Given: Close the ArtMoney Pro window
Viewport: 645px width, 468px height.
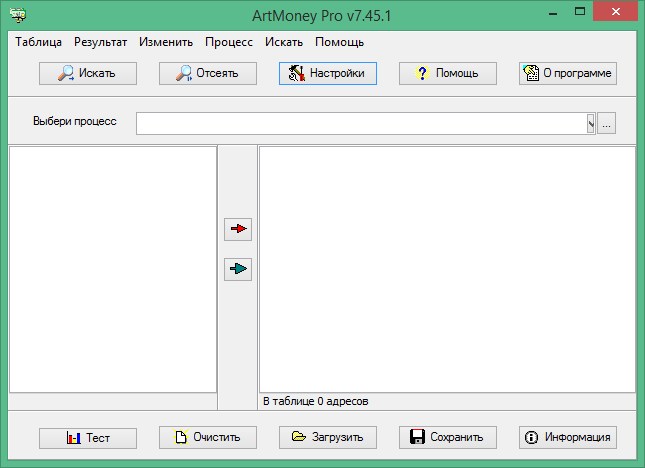Looking at the screenshot, I should coord(615,12).
